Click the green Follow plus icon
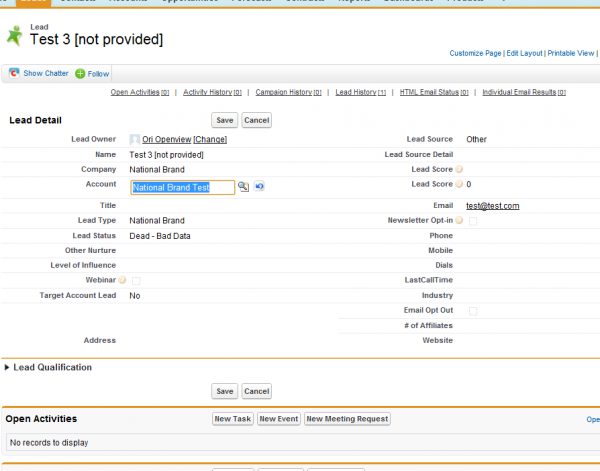Viewport: 600px width, 471px height. click(80, 73)
